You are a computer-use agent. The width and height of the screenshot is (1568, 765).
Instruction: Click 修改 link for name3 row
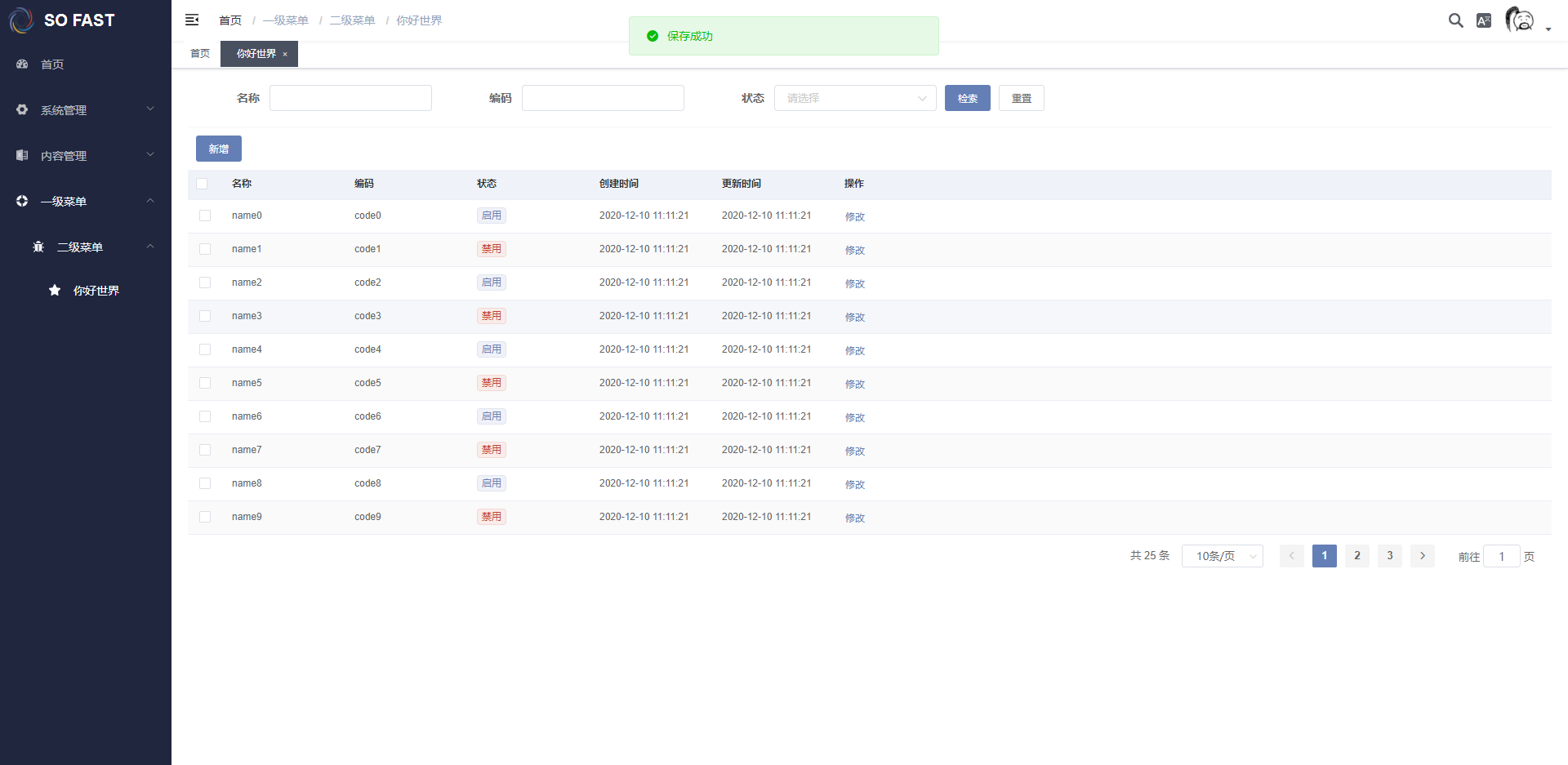pyautogui.click(x=854, y=317)
